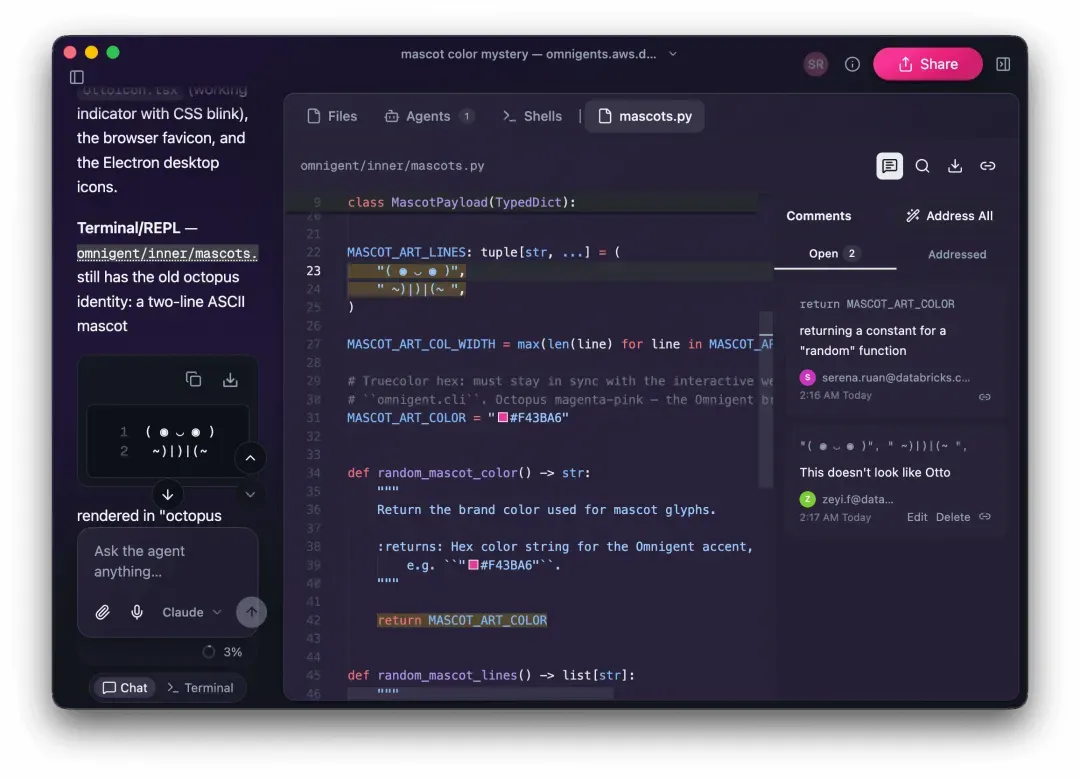
Task: Expand the small down chevron beside chat
Action: click(x=250, y=494)
